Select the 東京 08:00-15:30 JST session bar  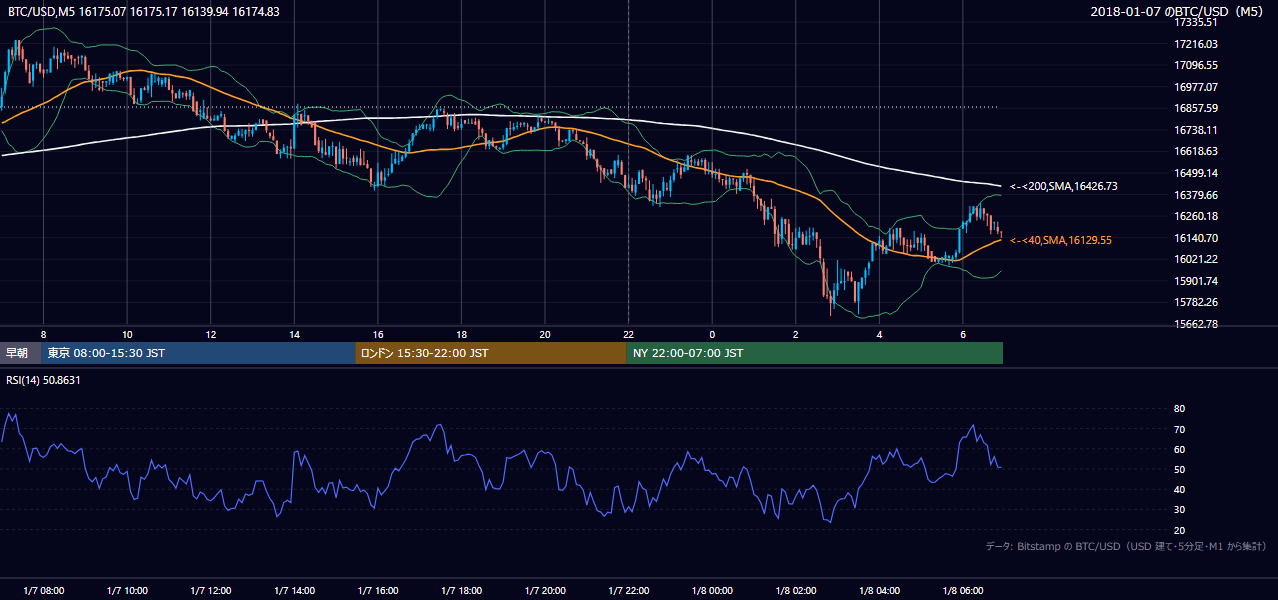[199, 353]
